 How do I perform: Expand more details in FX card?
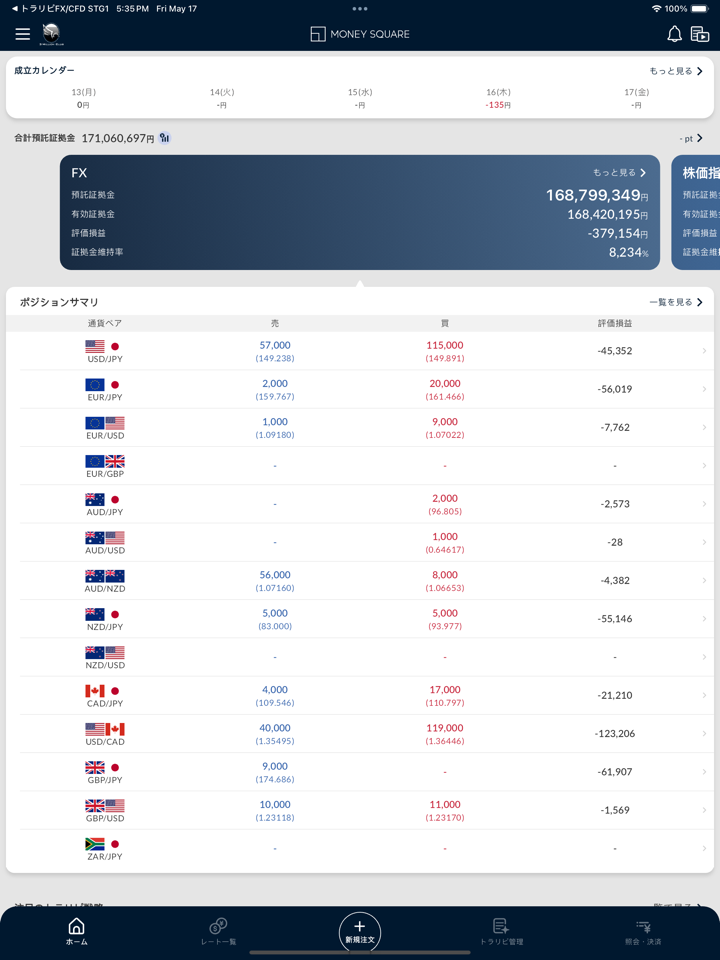[619, 173]
